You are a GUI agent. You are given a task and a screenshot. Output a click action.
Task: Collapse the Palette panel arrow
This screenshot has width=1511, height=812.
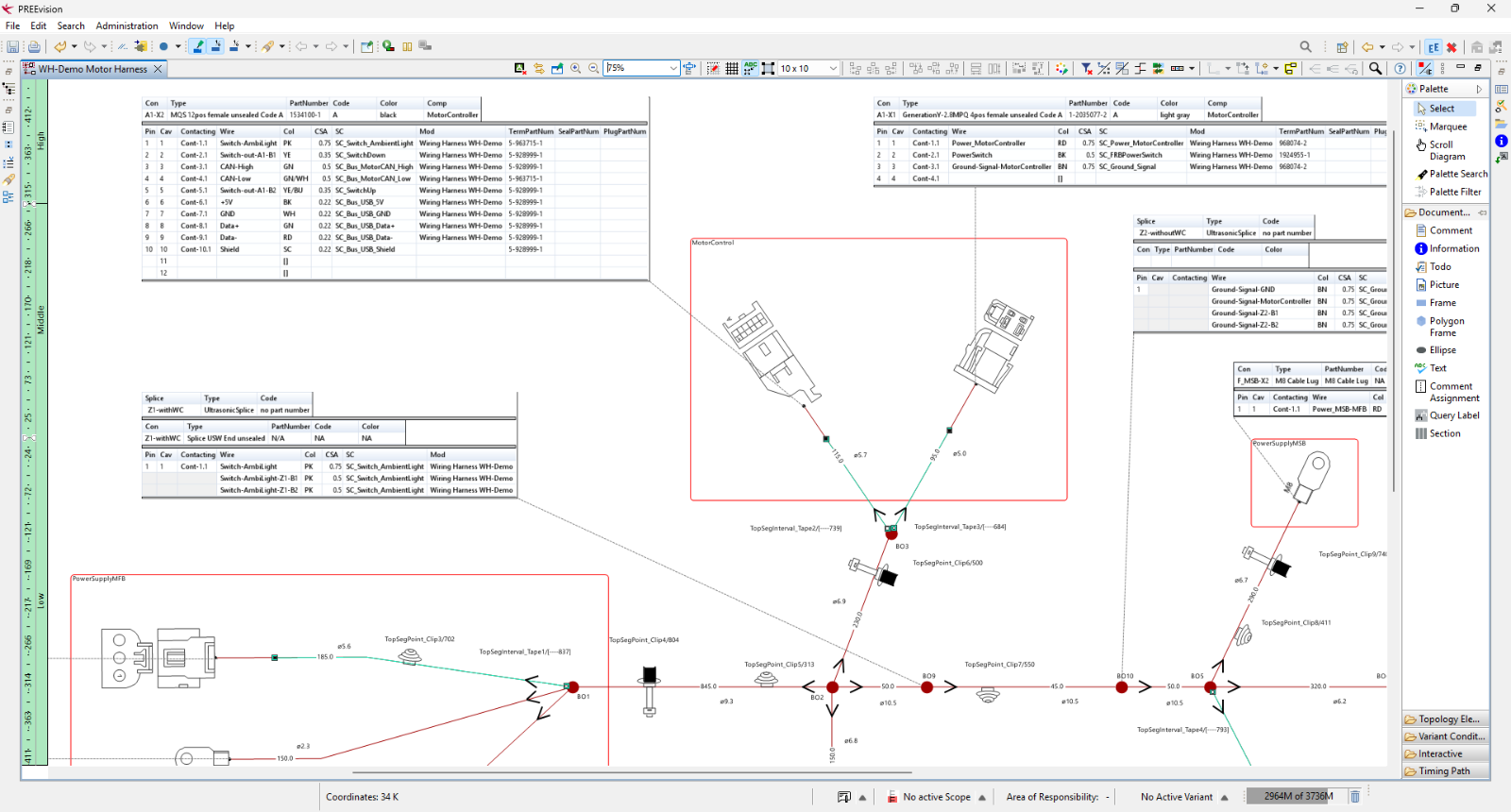pos(1479,89)
